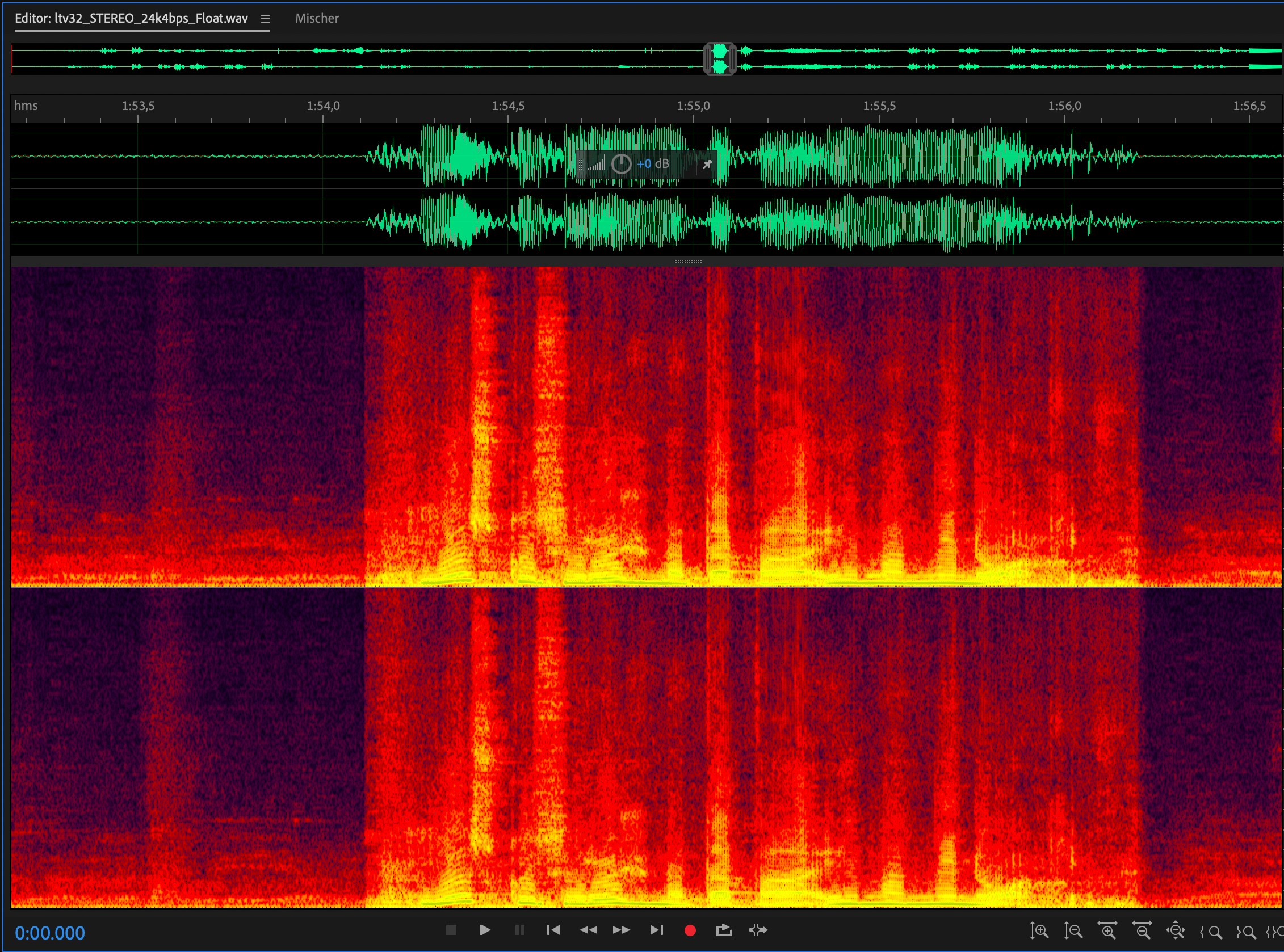Screen dimensions: 1284x952
Task: Jump to previous marker with skip-back button
Action: pos(553,929)
